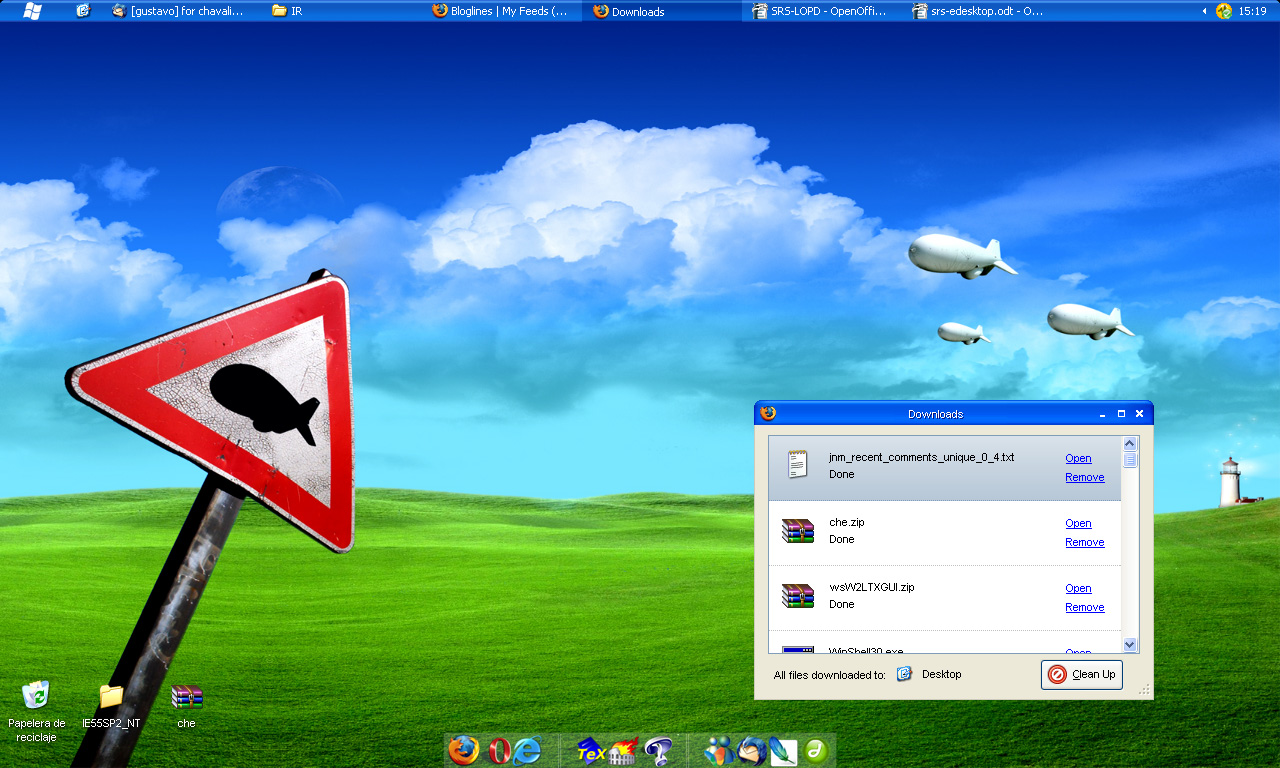The image size is (1280, 768).
Task: Click the Downloads list scroll up arrow
Action: pos(1130,444)
